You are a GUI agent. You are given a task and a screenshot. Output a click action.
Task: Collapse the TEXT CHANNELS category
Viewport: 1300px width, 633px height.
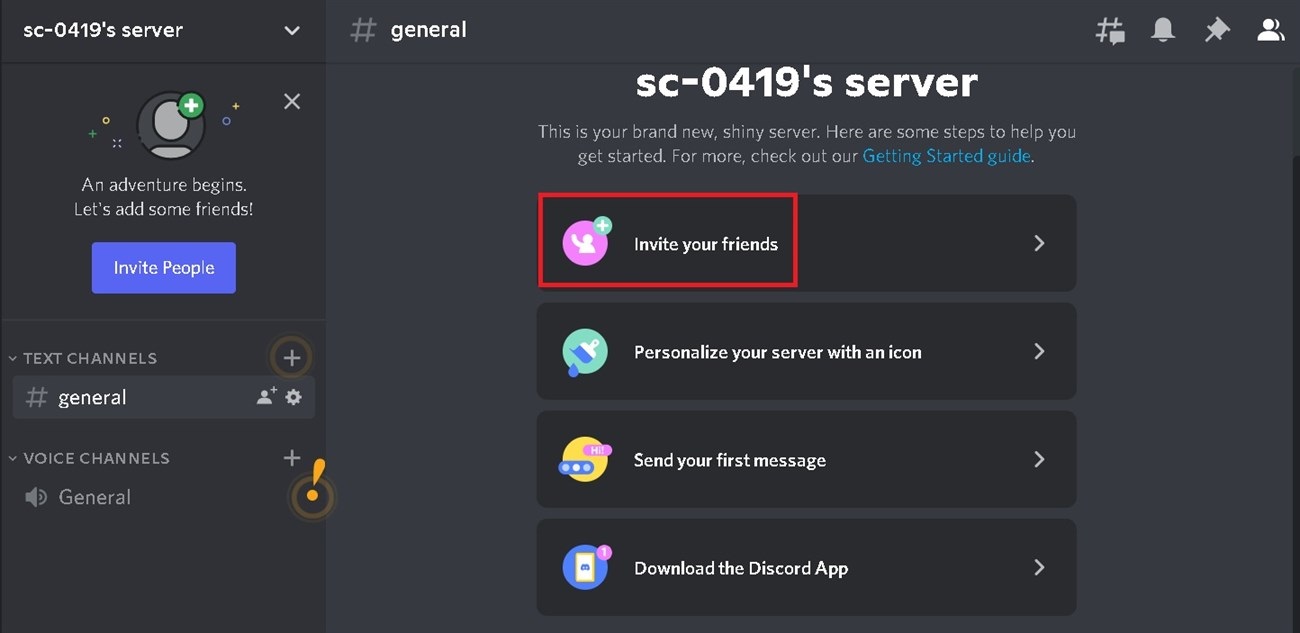(12, 358)
